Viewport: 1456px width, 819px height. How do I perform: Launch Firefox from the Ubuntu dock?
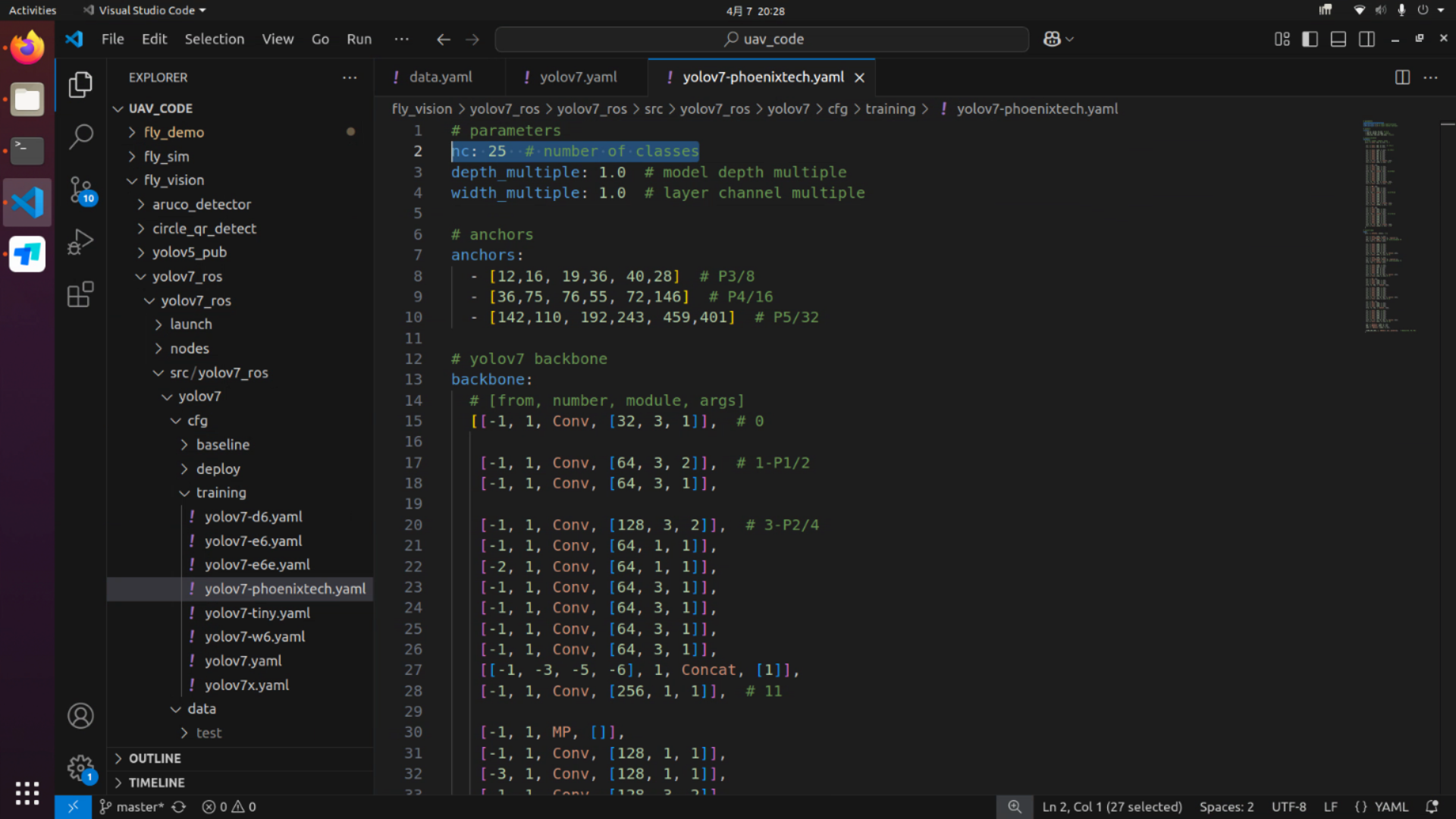[27, 47]
